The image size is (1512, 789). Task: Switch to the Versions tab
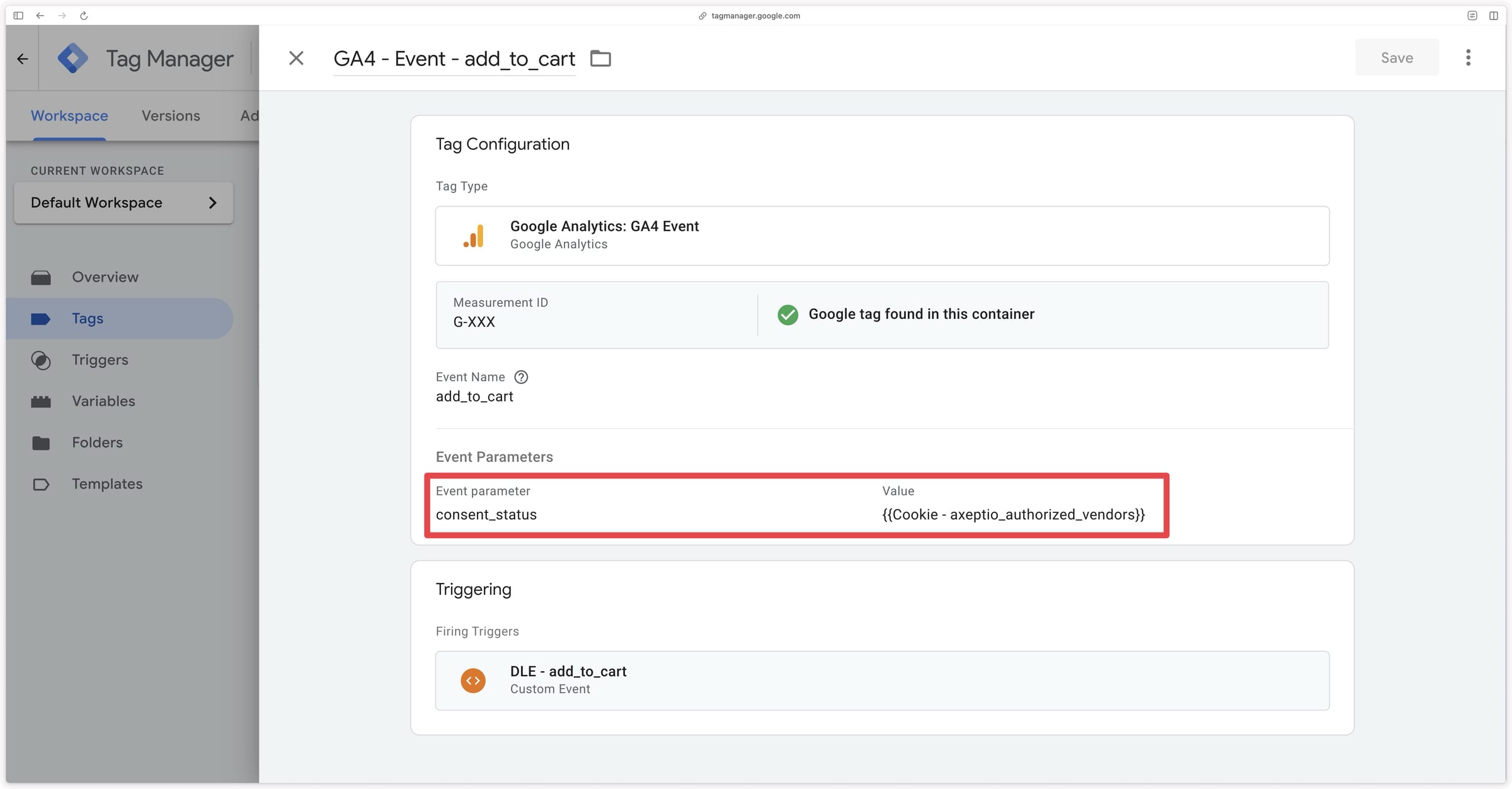pyautogui.click(x=171, y=116)
